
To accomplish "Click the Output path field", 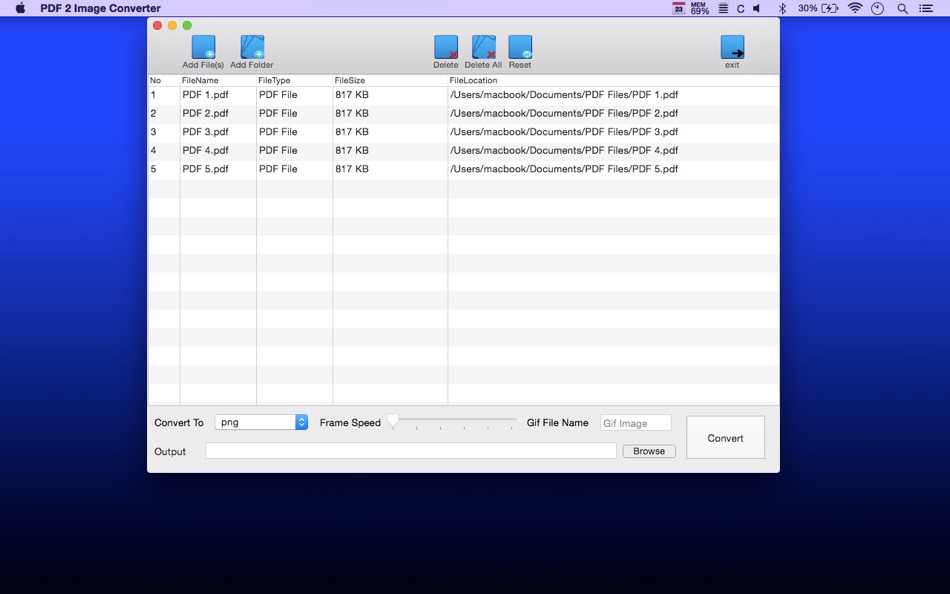I will (x=411, y=451).
